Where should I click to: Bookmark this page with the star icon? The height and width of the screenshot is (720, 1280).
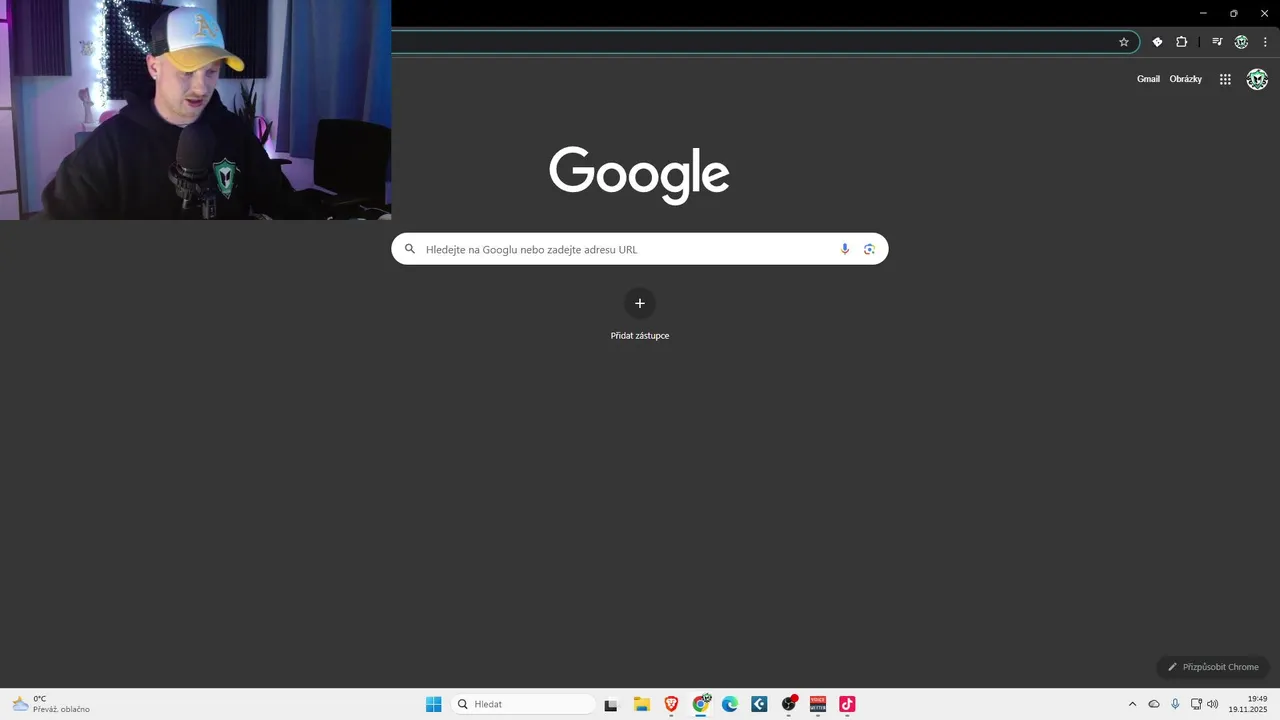(1124, 42)
